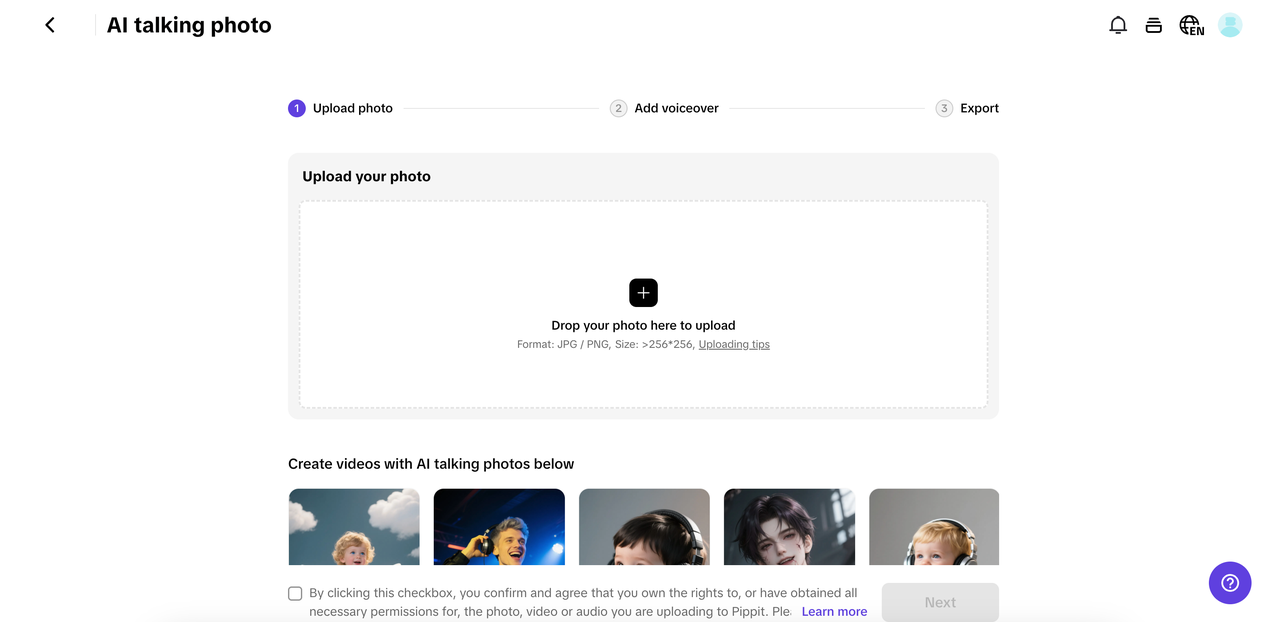Follow the Learn more link
1280x622 pixels.
[x=834, y=611]
